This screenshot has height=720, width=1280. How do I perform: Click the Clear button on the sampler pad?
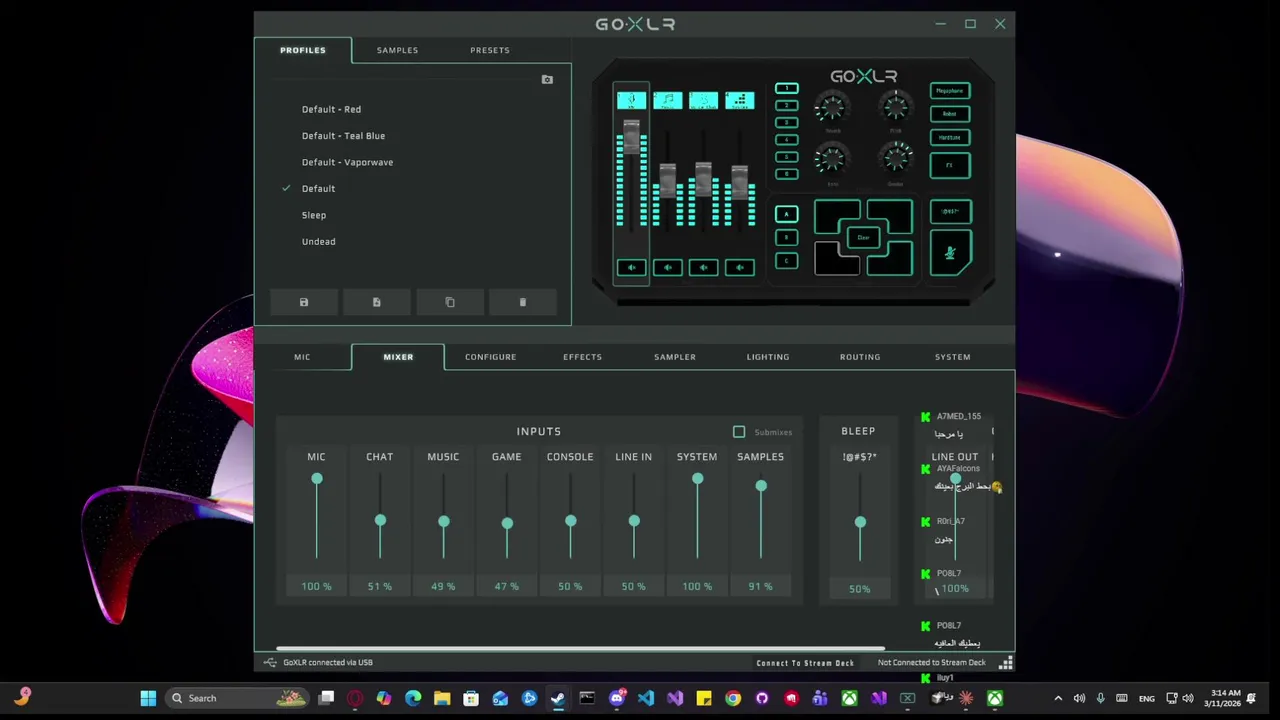pos(863,238)
